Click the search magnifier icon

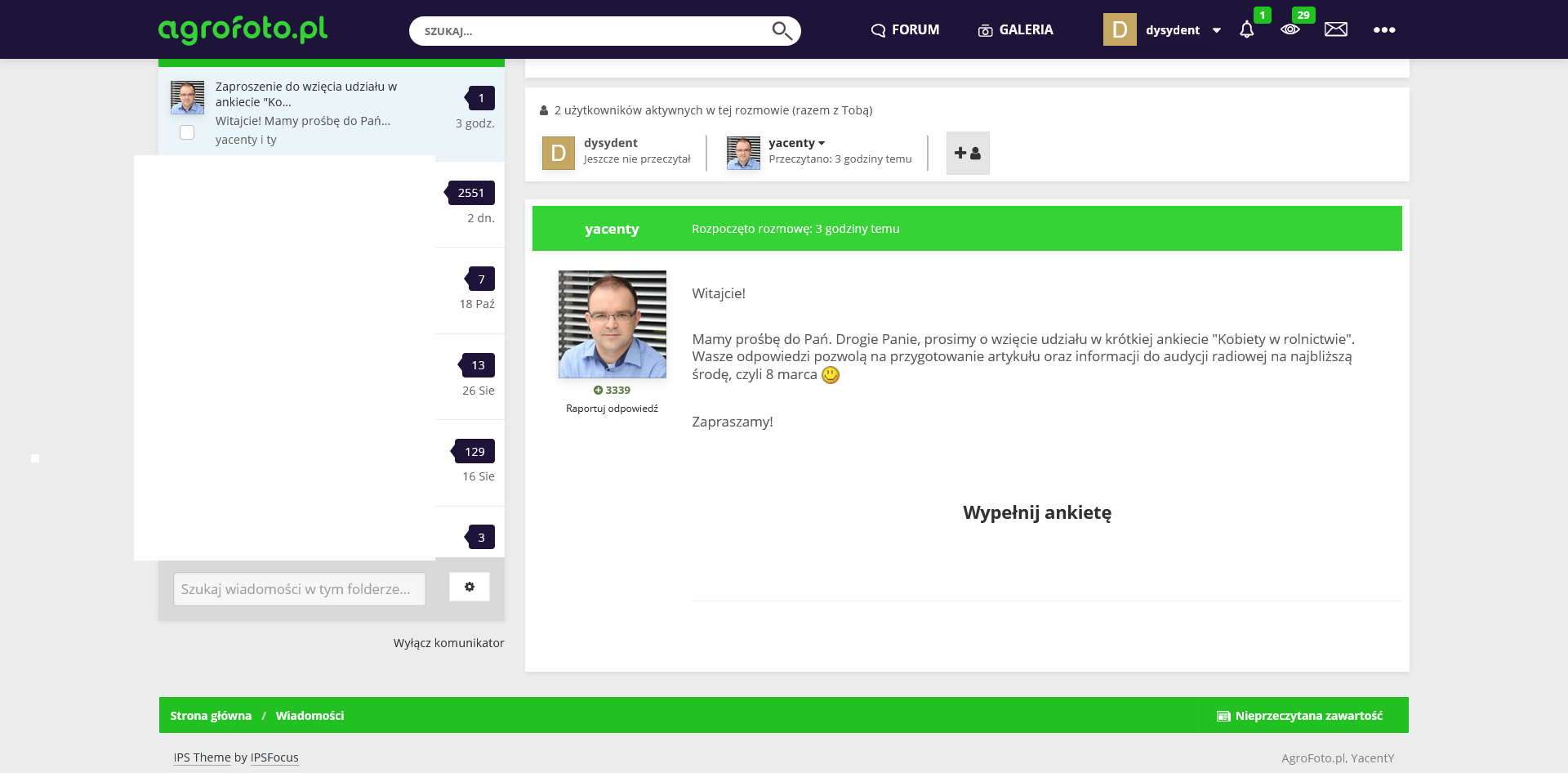point(782,31)
